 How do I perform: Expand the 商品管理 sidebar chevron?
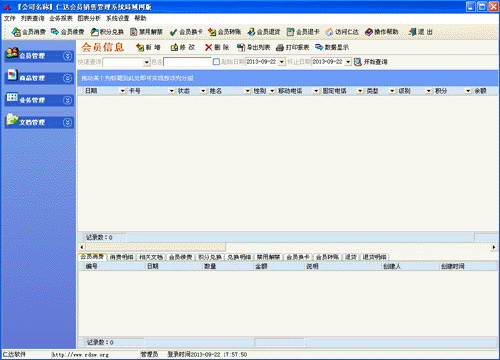click(x=67, y=78)
